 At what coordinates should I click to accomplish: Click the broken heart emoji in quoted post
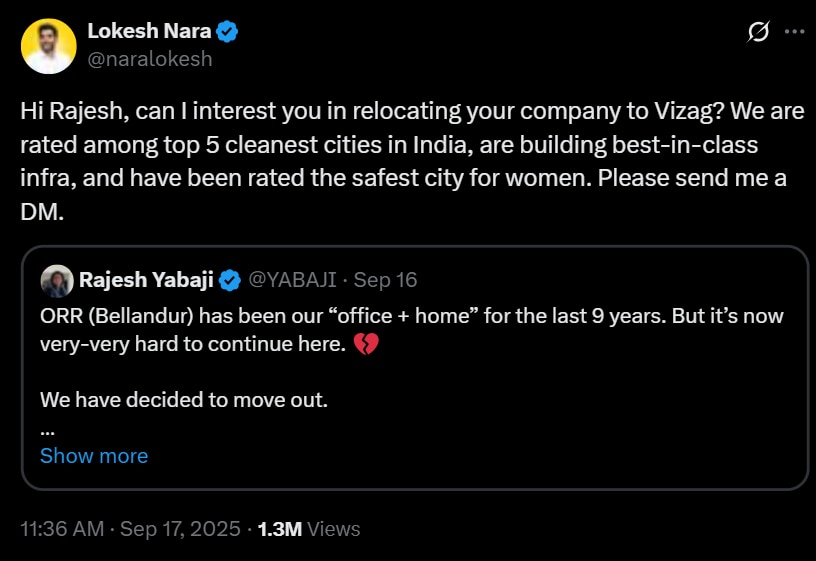click(x=368, y=346)
